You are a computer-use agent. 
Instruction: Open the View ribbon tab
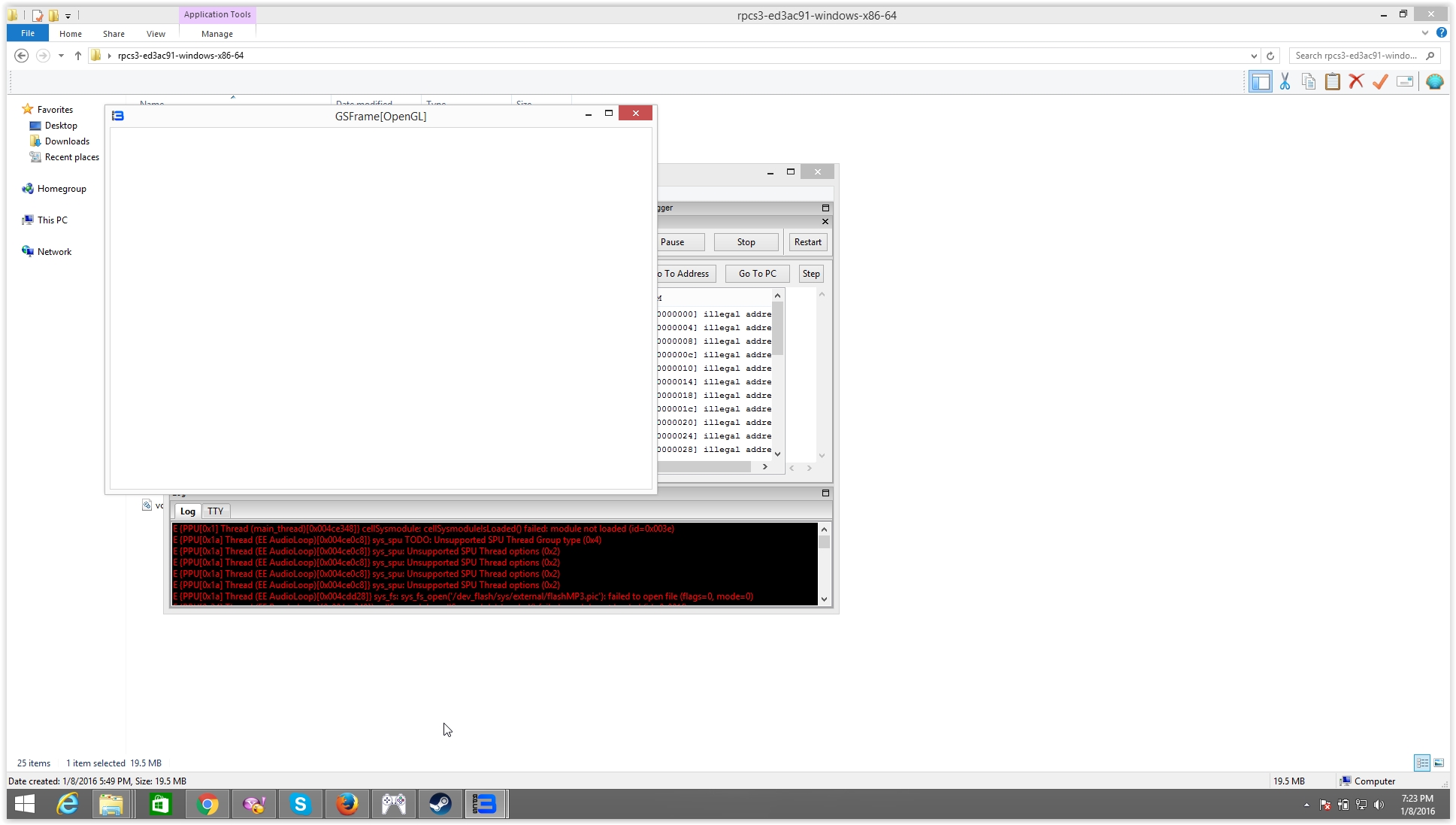[x=156, y=34]
